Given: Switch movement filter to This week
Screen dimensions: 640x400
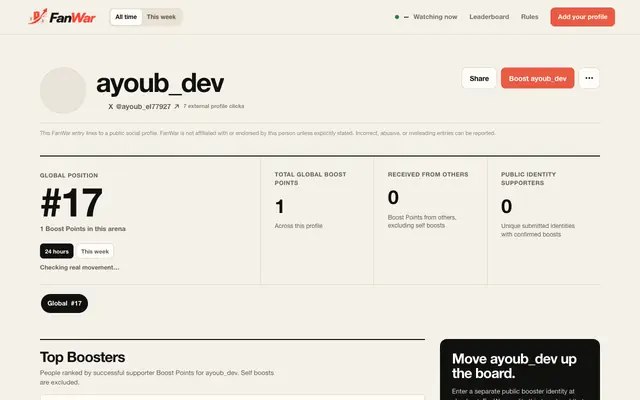Looking at the screenshot, I should [x=95, y=251].
